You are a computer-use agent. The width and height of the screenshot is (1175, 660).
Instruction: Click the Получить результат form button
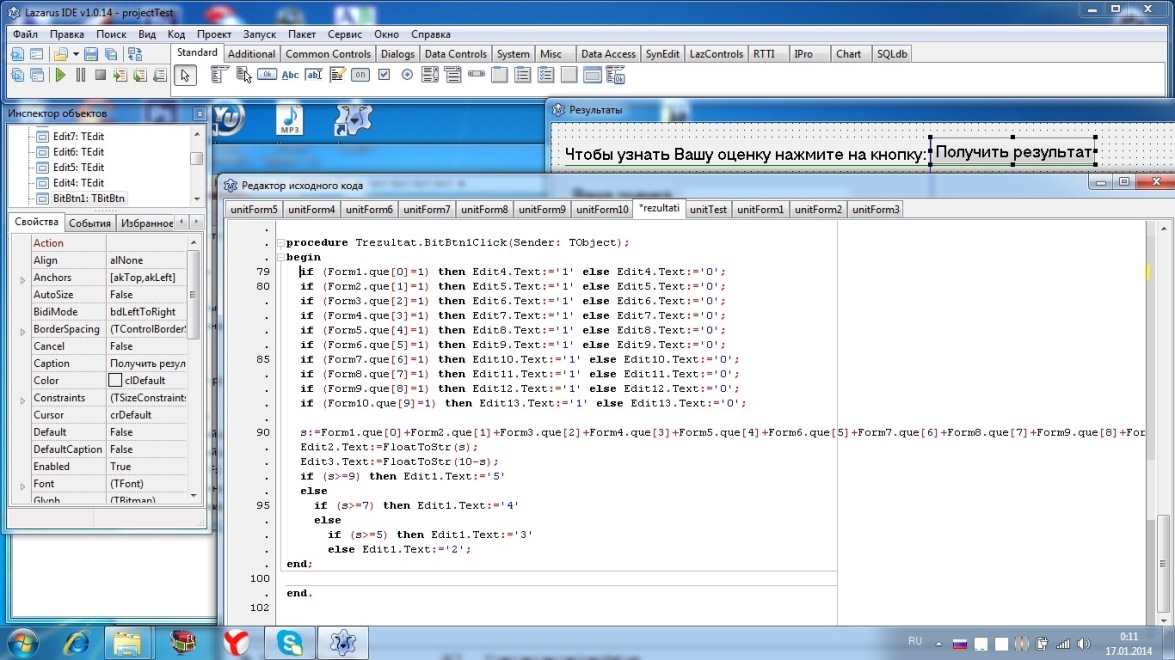1013,152
